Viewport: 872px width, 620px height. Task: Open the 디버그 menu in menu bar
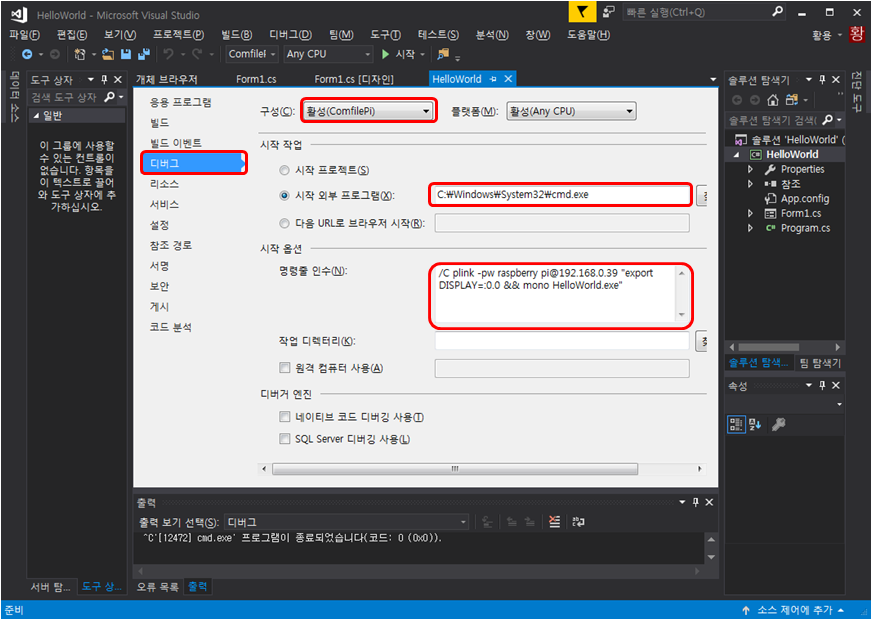point(290,34)
